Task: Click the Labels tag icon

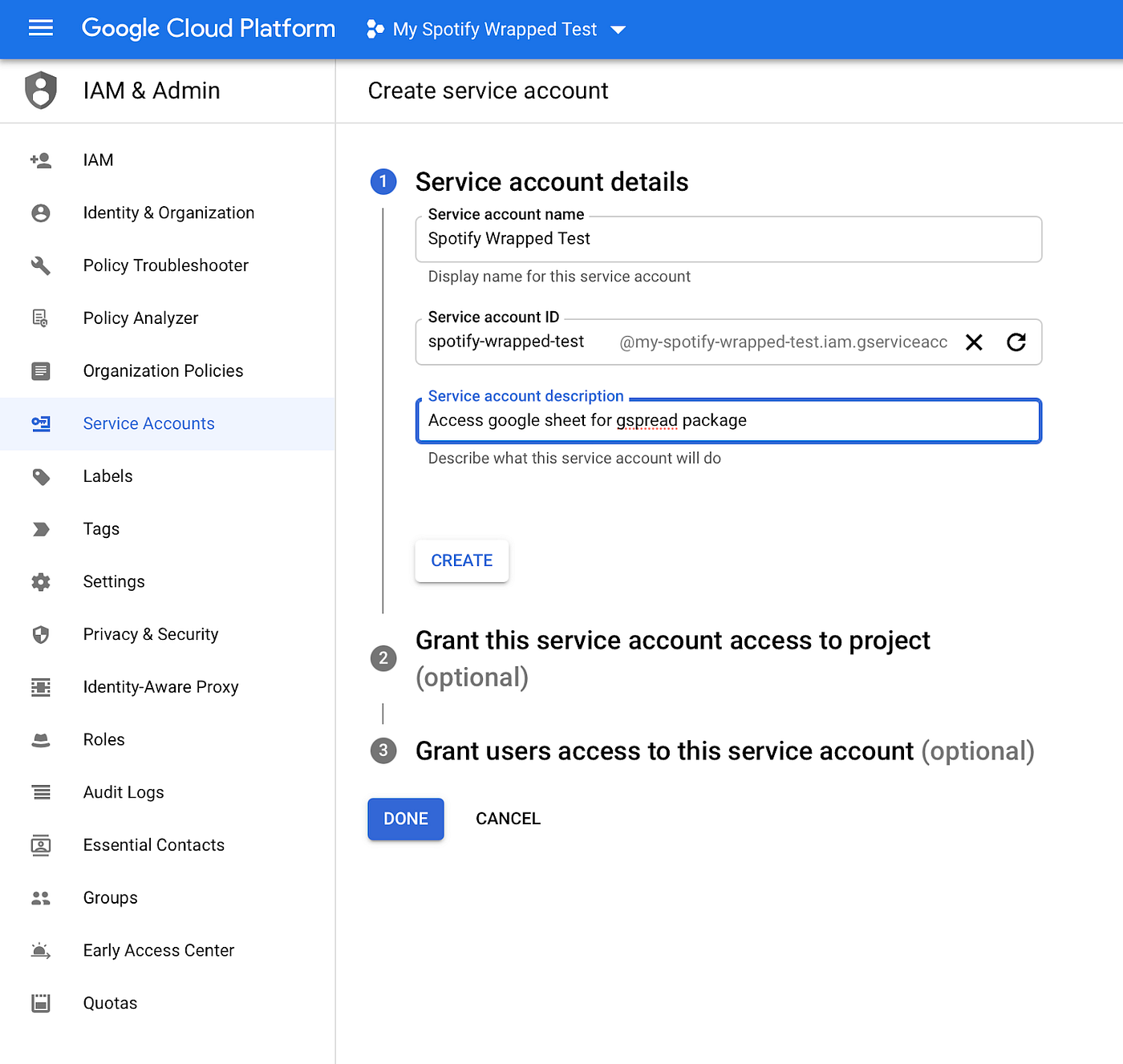Action: [x=41, y=477]
